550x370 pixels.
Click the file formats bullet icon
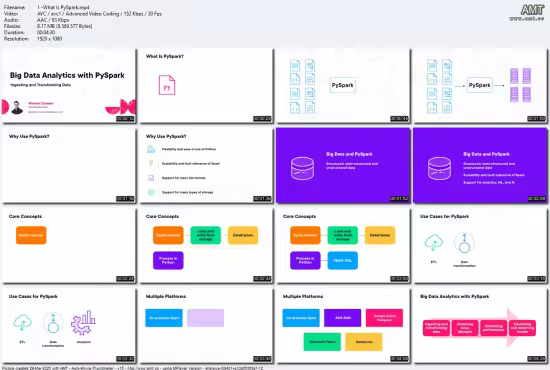point(151,178)
